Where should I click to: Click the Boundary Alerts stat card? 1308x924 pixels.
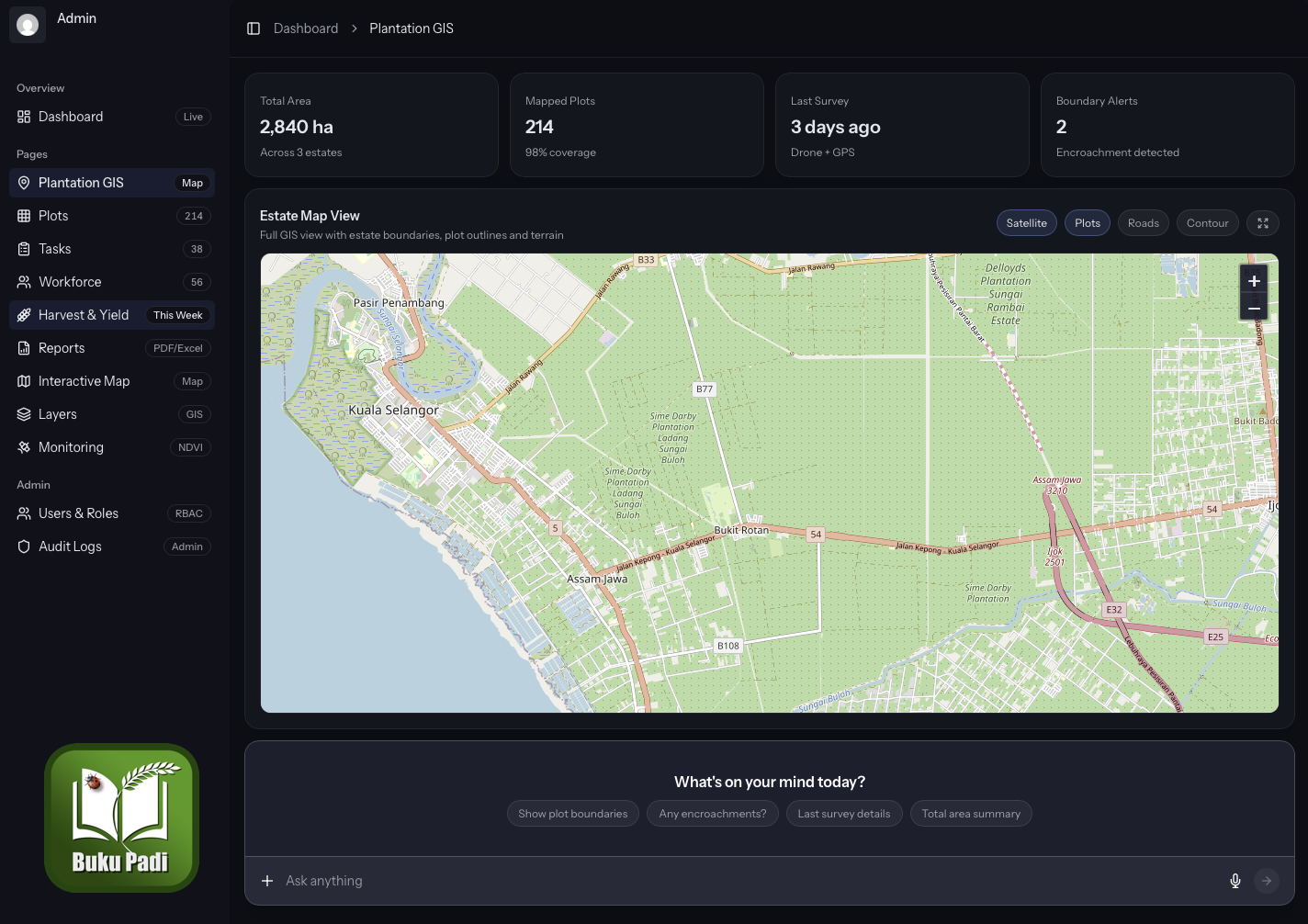(1167, 125)
